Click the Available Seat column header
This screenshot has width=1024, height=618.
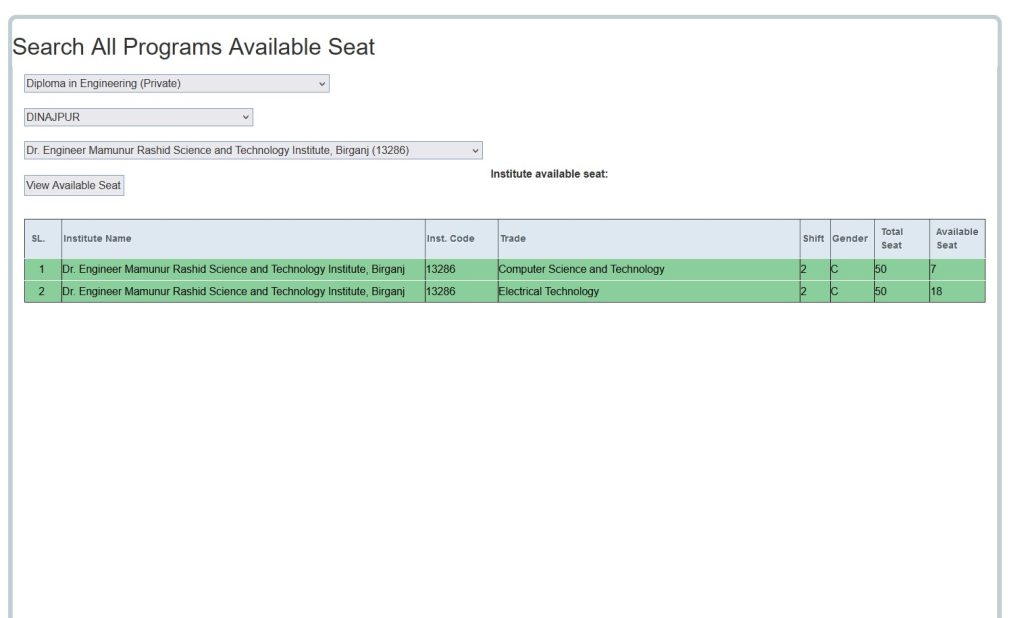[x=957, y=238]
